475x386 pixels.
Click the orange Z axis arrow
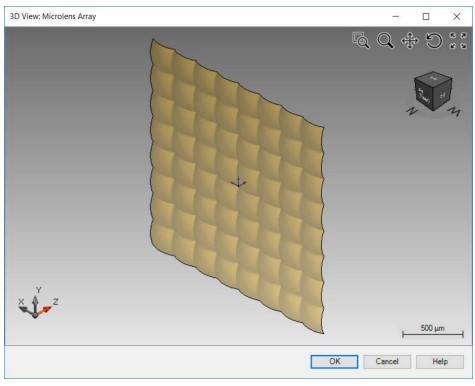pos(45,311)
